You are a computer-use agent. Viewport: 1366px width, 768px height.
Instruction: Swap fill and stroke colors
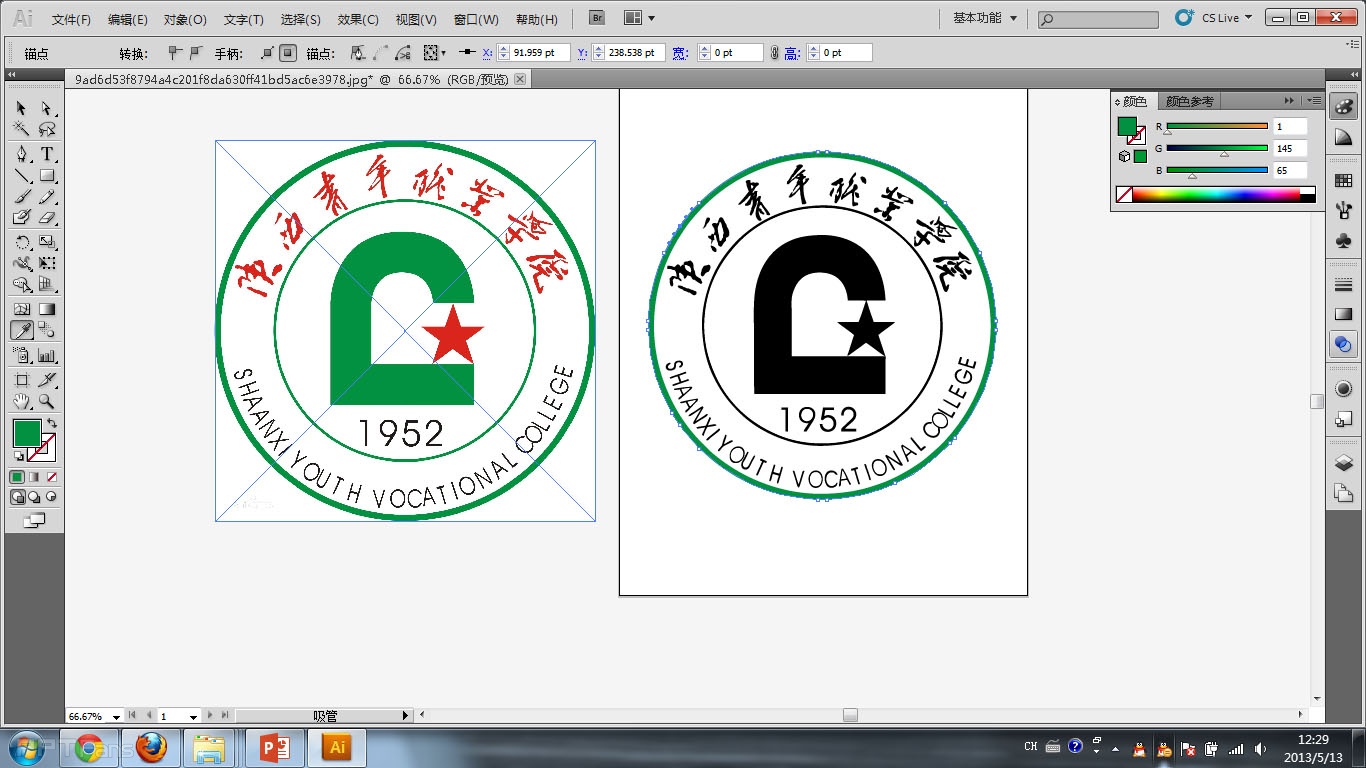pos(52,424)
